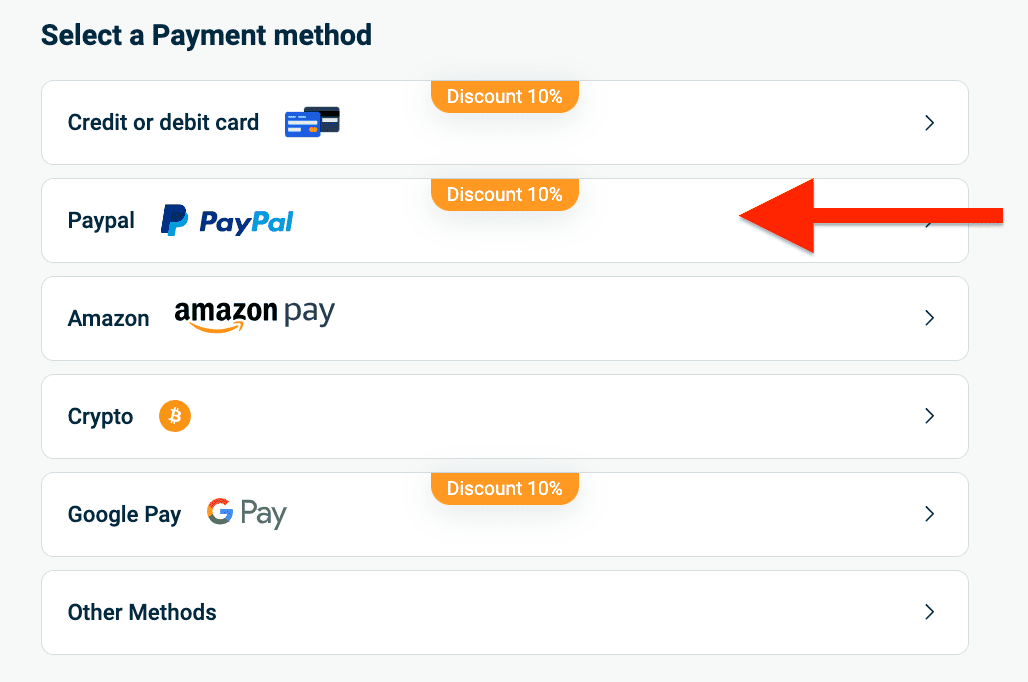Viewport: 1028px width, 682px height.
Task: Expand the Other Methods chevron
Action: point(929,612)
